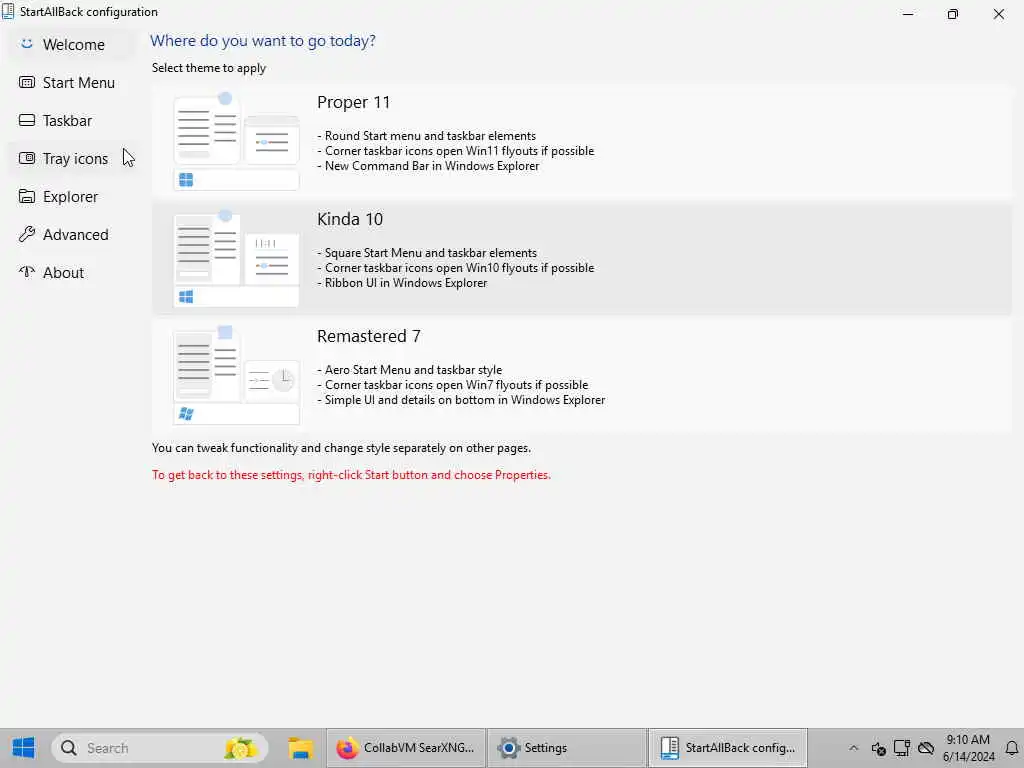This screenshot has width=1024, height=768.
Task: Switch to CollabVM SearXNG Firefox window
Action: (405, 748)
